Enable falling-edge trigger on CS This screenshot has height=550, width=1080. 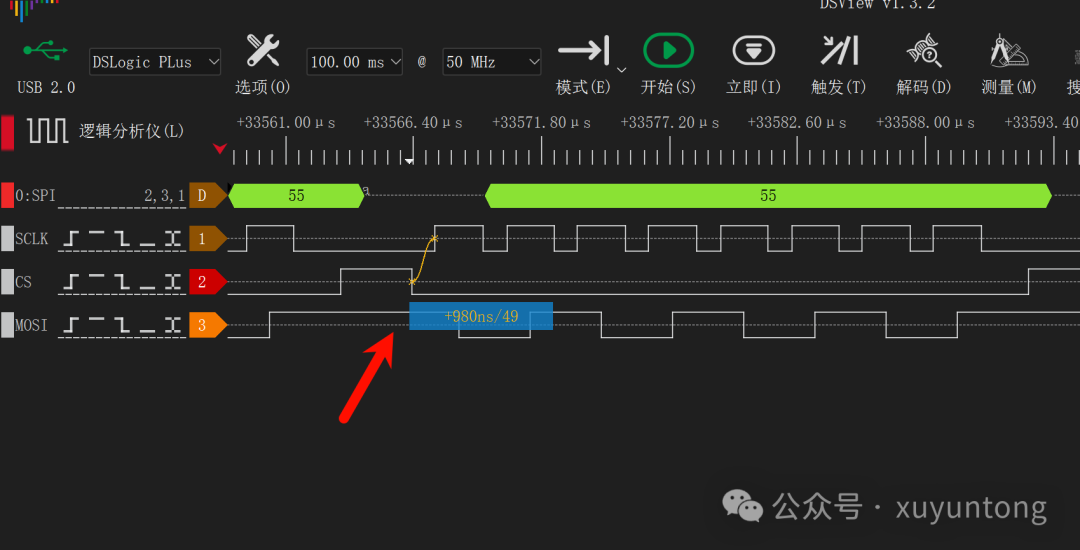click(x=121, y=283)
